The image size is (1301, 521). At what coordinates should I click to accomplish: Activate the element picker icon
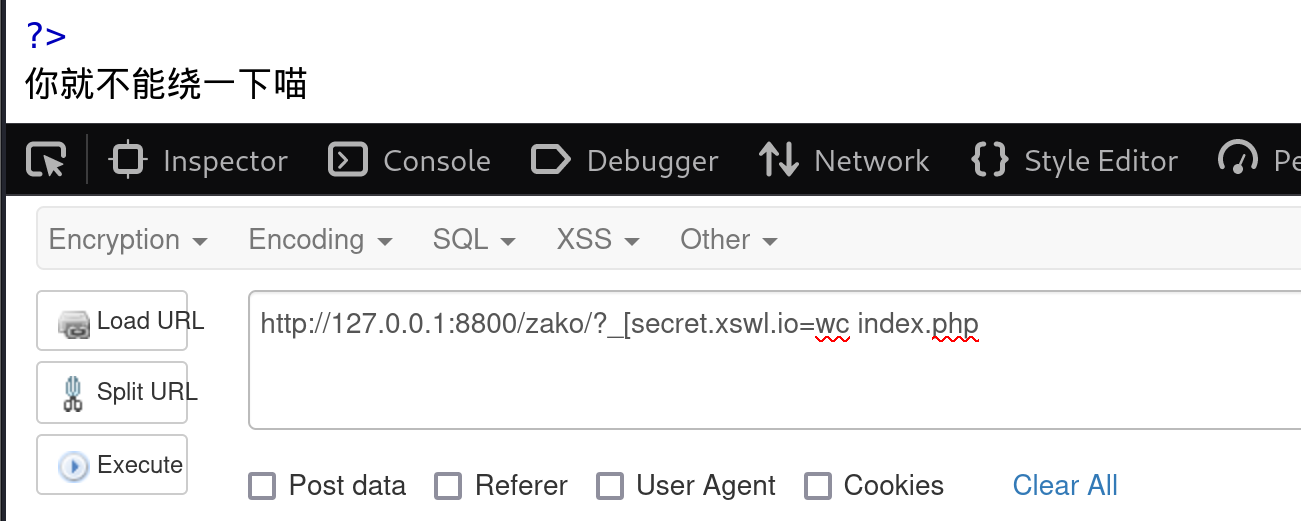click(46, 160)
